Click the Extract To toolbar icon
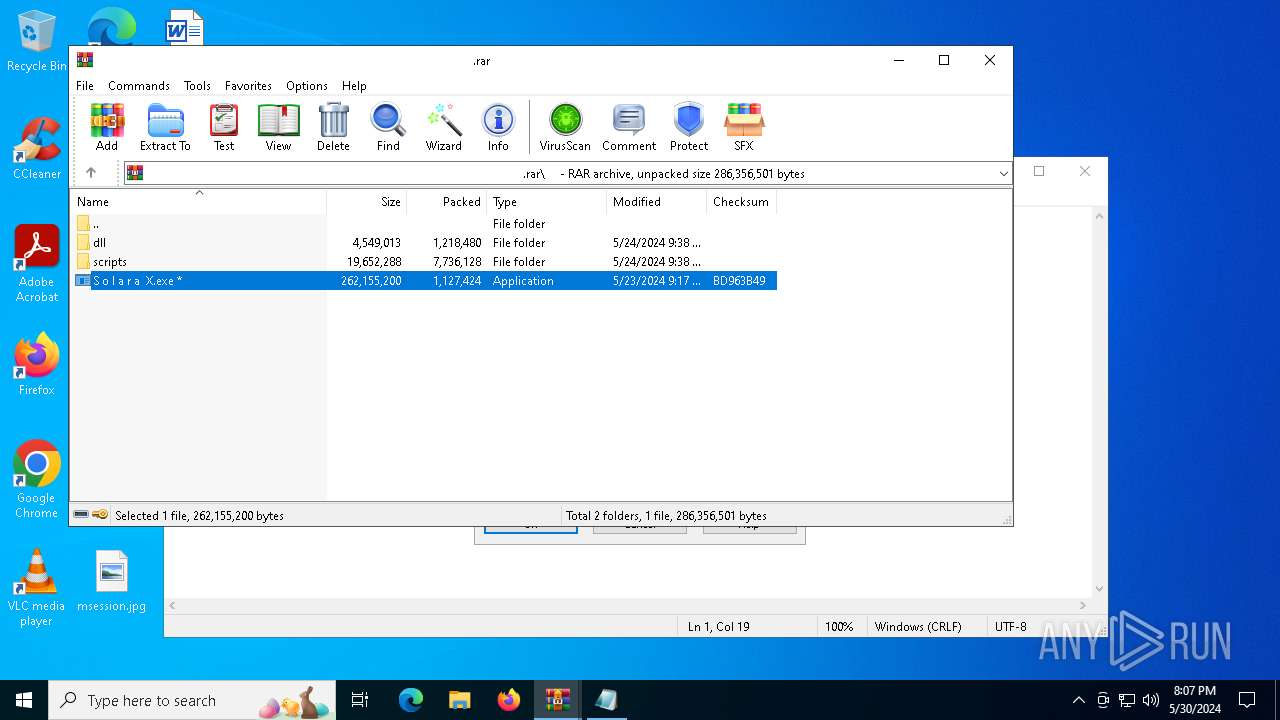 click(165, 127)
